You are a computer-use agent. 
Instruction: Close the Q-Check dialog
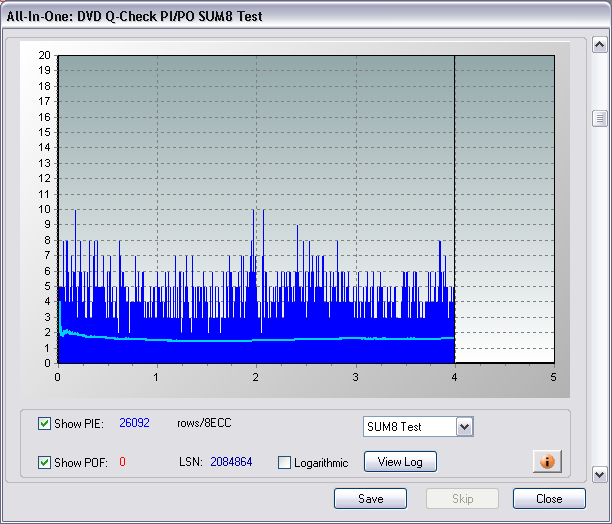[x=549, y=499]
